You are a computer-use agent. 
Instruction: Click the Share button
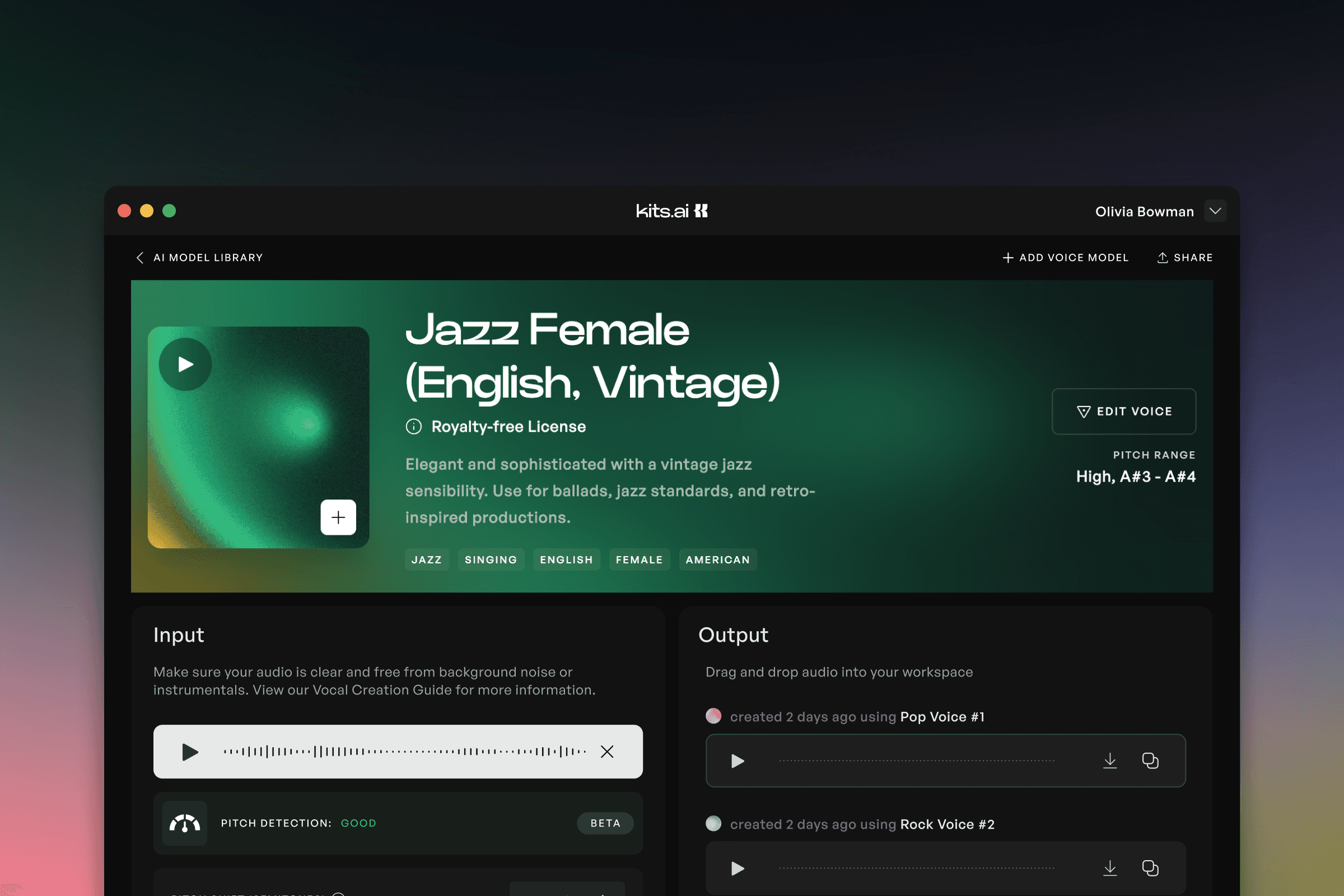(x=1184, y=258)
